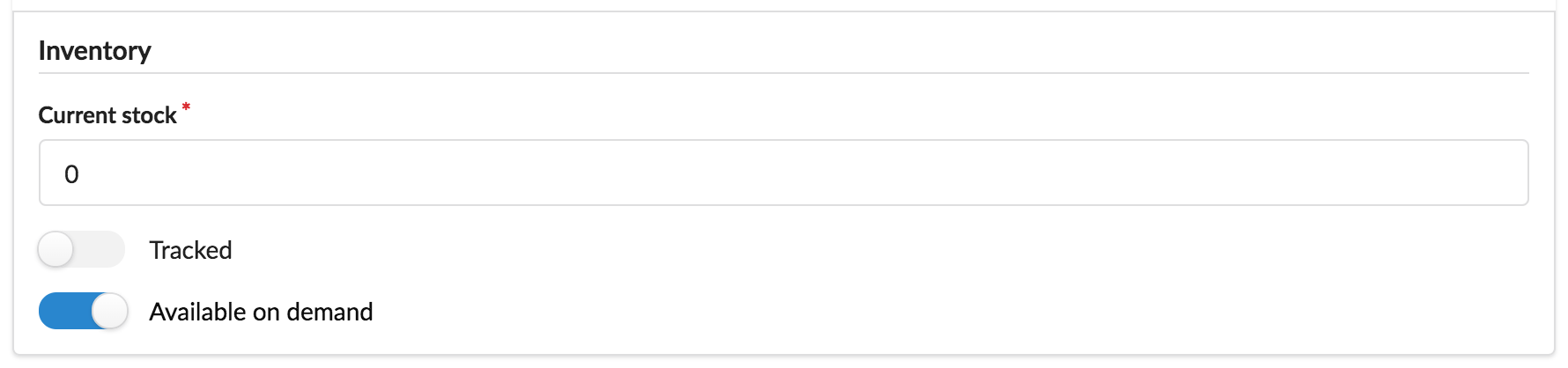Click the Tracked label text
The width and height of the screenshot is (1568, 368).
click(190, 250)
